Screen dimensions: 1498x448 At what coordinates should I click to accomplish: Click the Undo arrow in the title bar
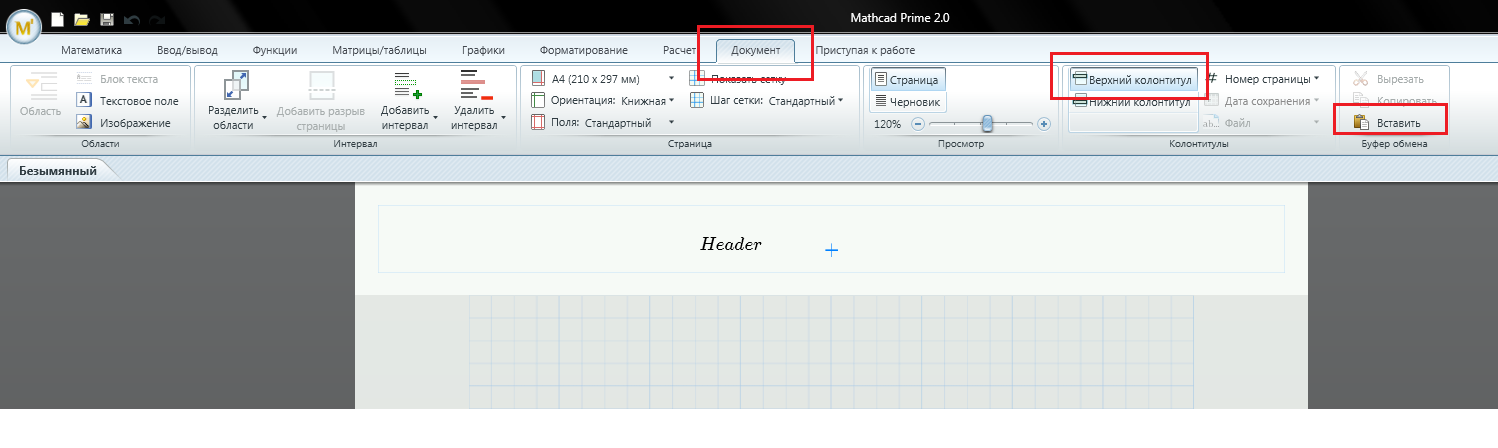(x=131, y=19)
